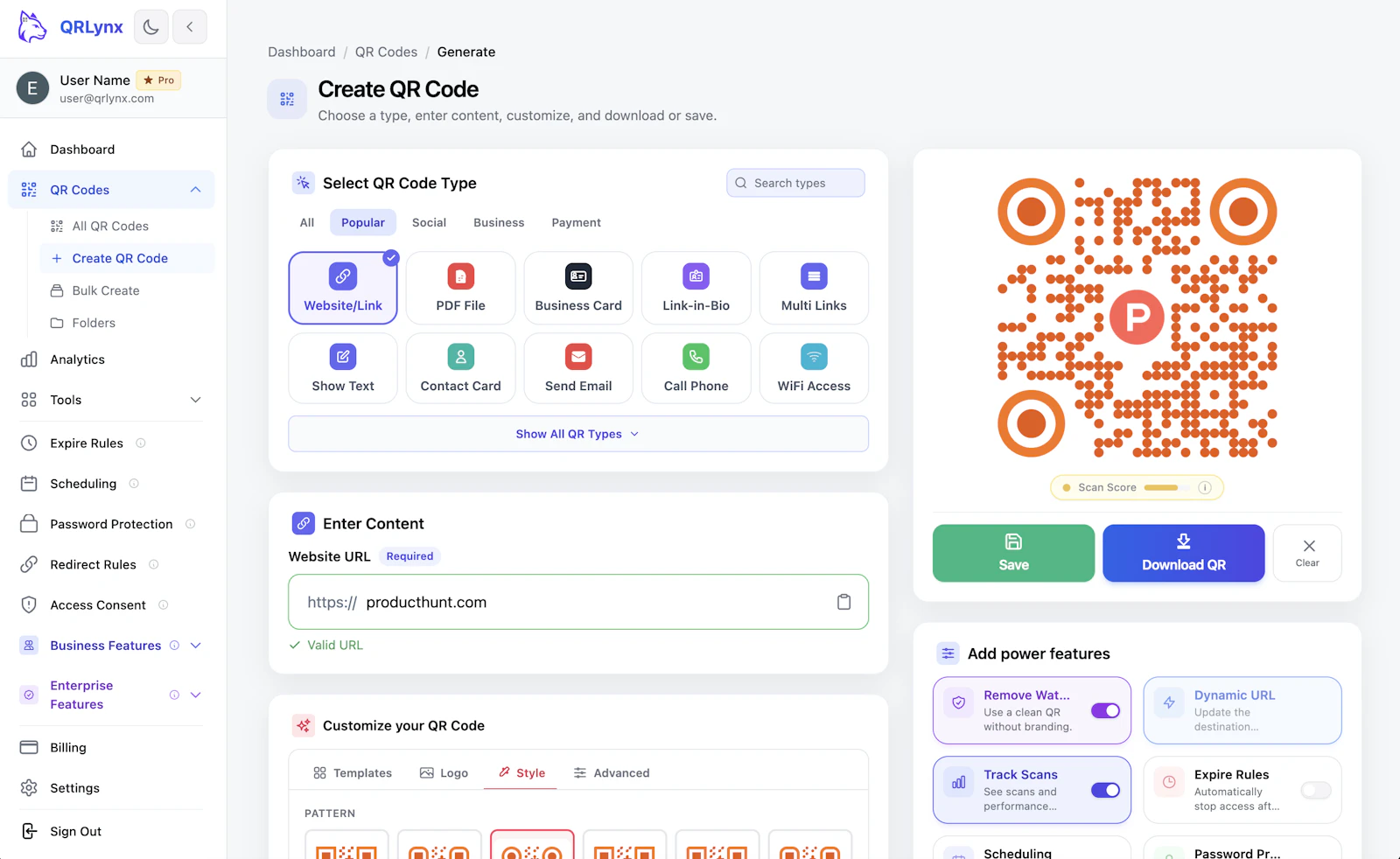Click the Download QR button
The image size is (1400, 859).
tap(1183, 553)
